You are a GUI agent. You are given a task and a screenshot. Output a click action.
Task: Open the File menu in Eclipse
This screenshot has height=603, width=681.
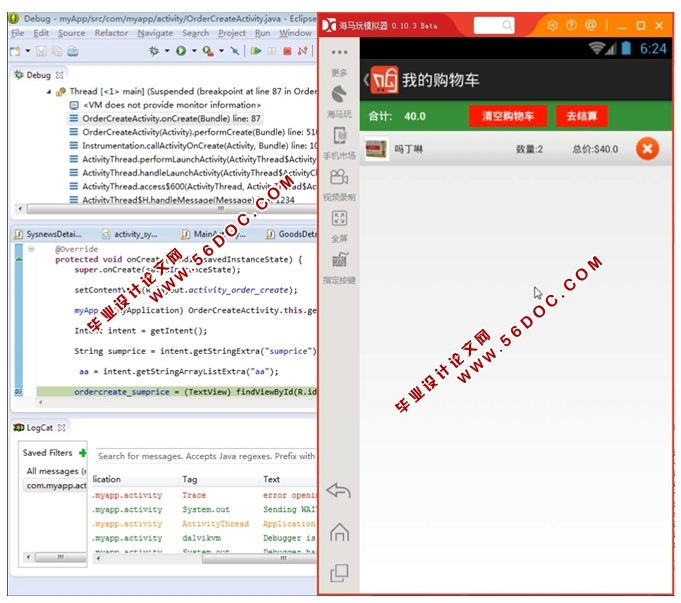pos(18,33)
